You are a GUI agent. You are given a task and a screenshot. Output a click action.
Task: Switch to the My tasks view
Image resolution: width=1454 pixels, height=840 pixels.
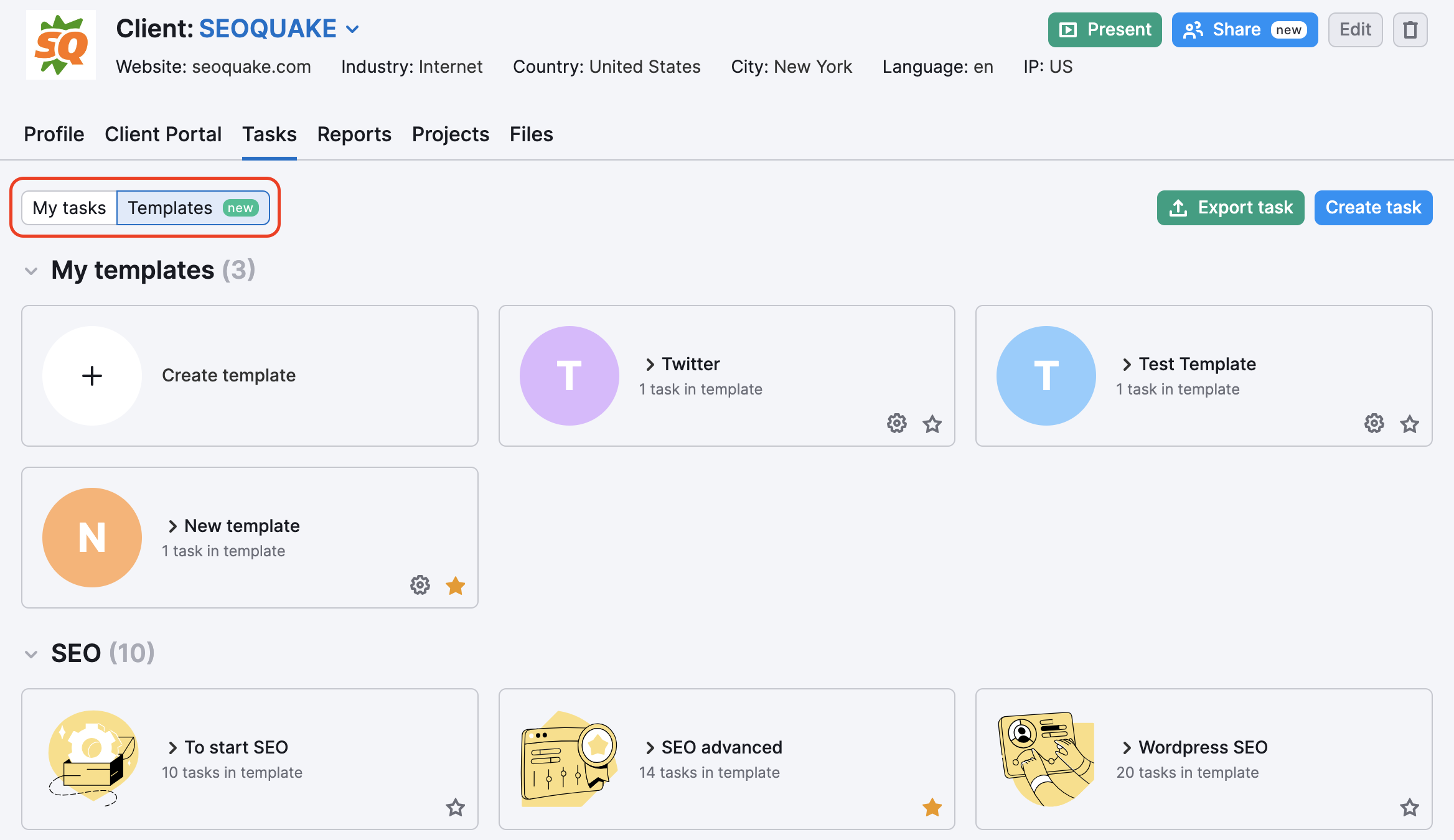69,208
